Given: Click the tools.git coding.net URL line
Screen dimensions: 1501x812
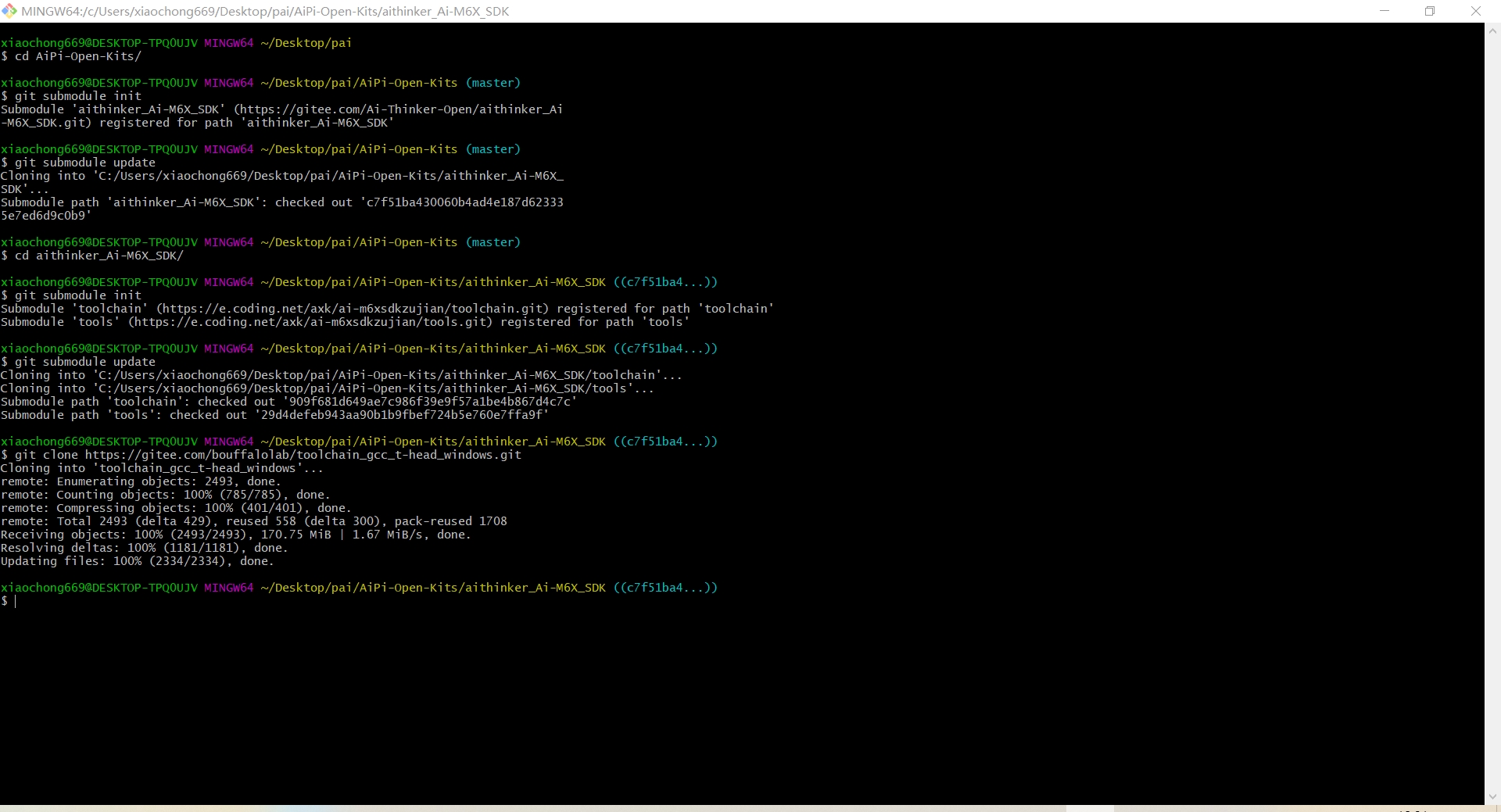Looking at the screenshot, I should pyautogui.click(x=345, y=322).
